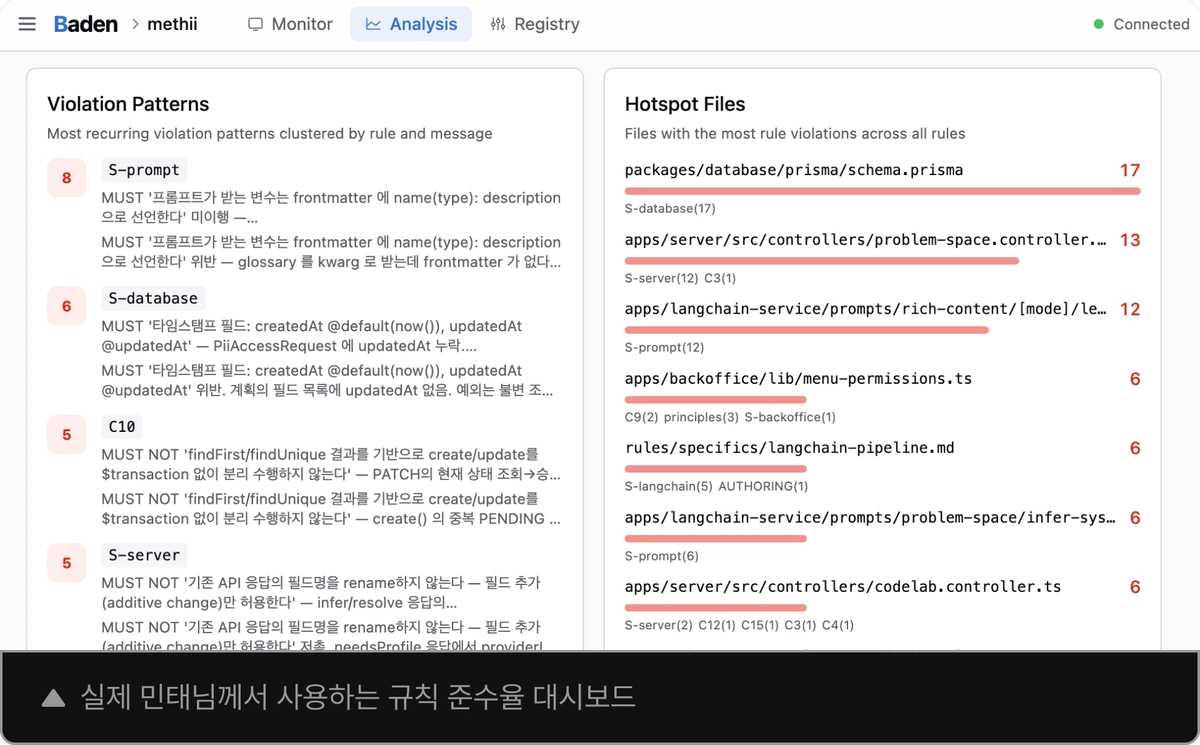Click the count badge 5 for S-server
This screenshot has height=745, width=1200.
coord(67,563)
